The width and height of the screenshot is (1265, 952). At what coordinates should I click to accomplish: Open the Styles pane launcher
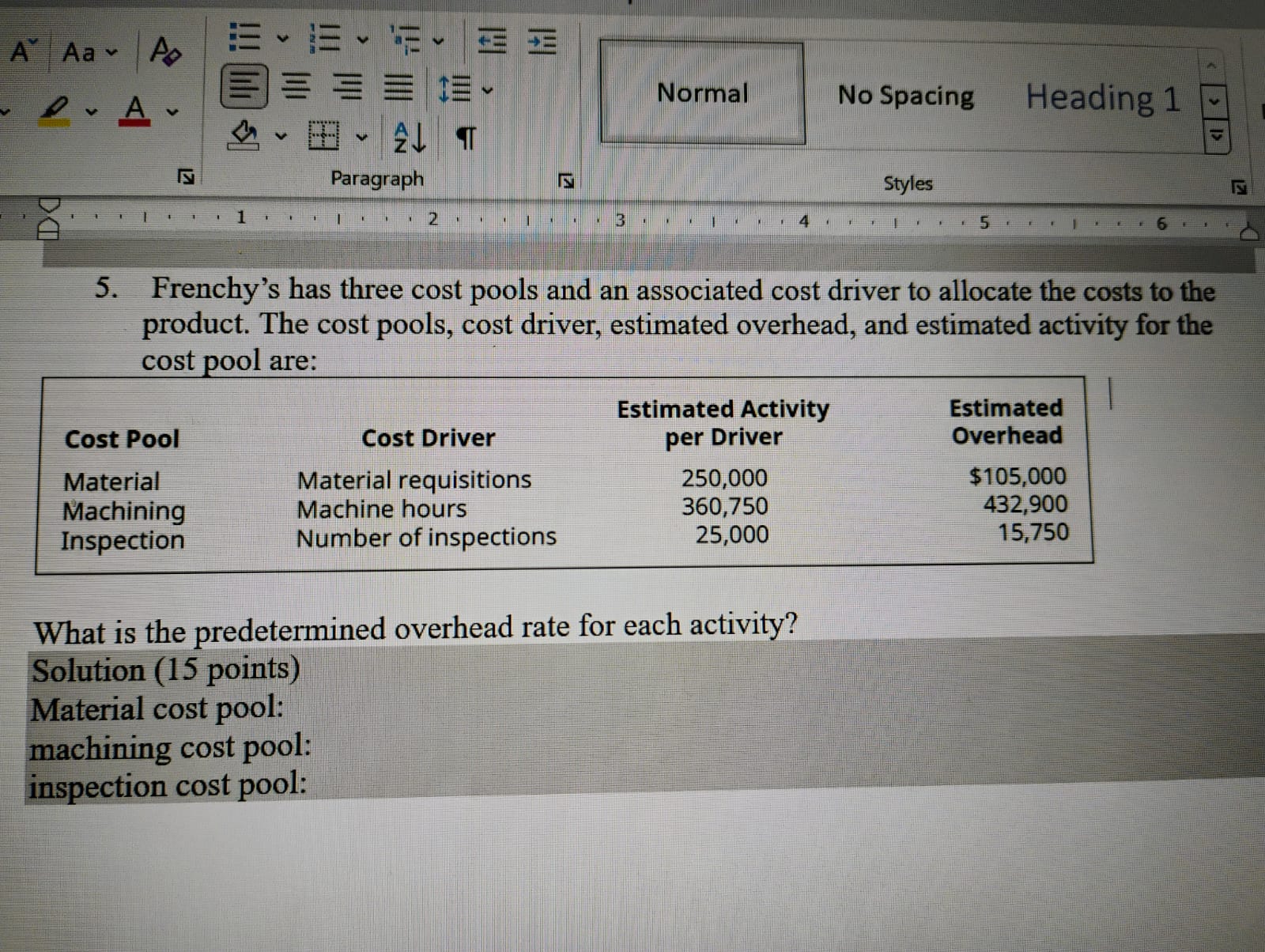click(1239, 188)
